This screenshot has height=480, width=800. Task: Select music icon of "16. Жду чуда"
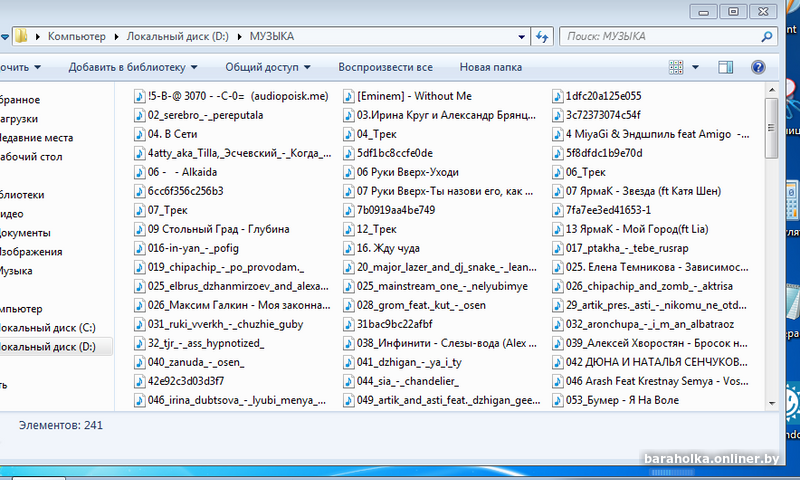point(348,248)
